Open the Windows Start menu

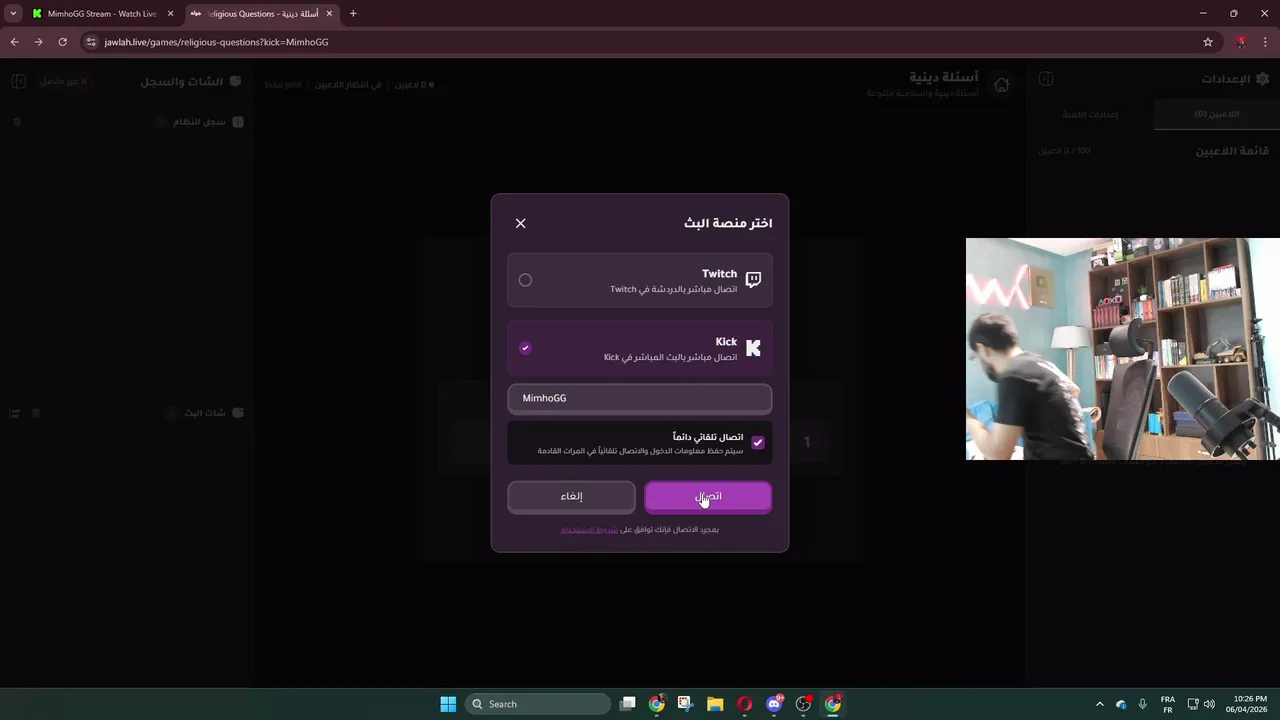click(448, 704)
